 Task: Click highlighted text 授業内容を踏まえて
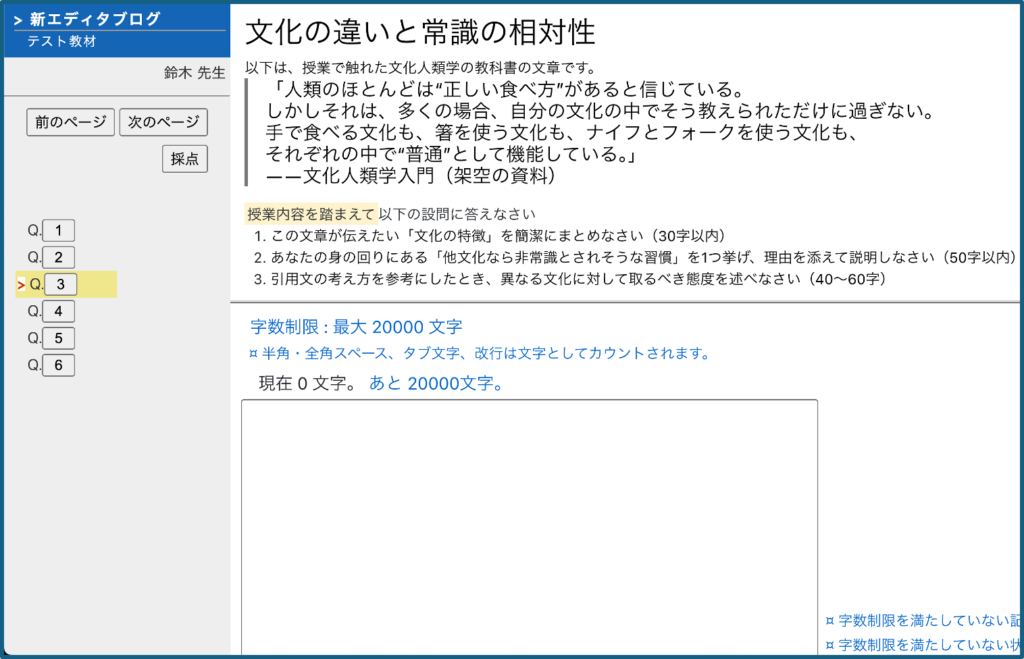pos(311,214)
